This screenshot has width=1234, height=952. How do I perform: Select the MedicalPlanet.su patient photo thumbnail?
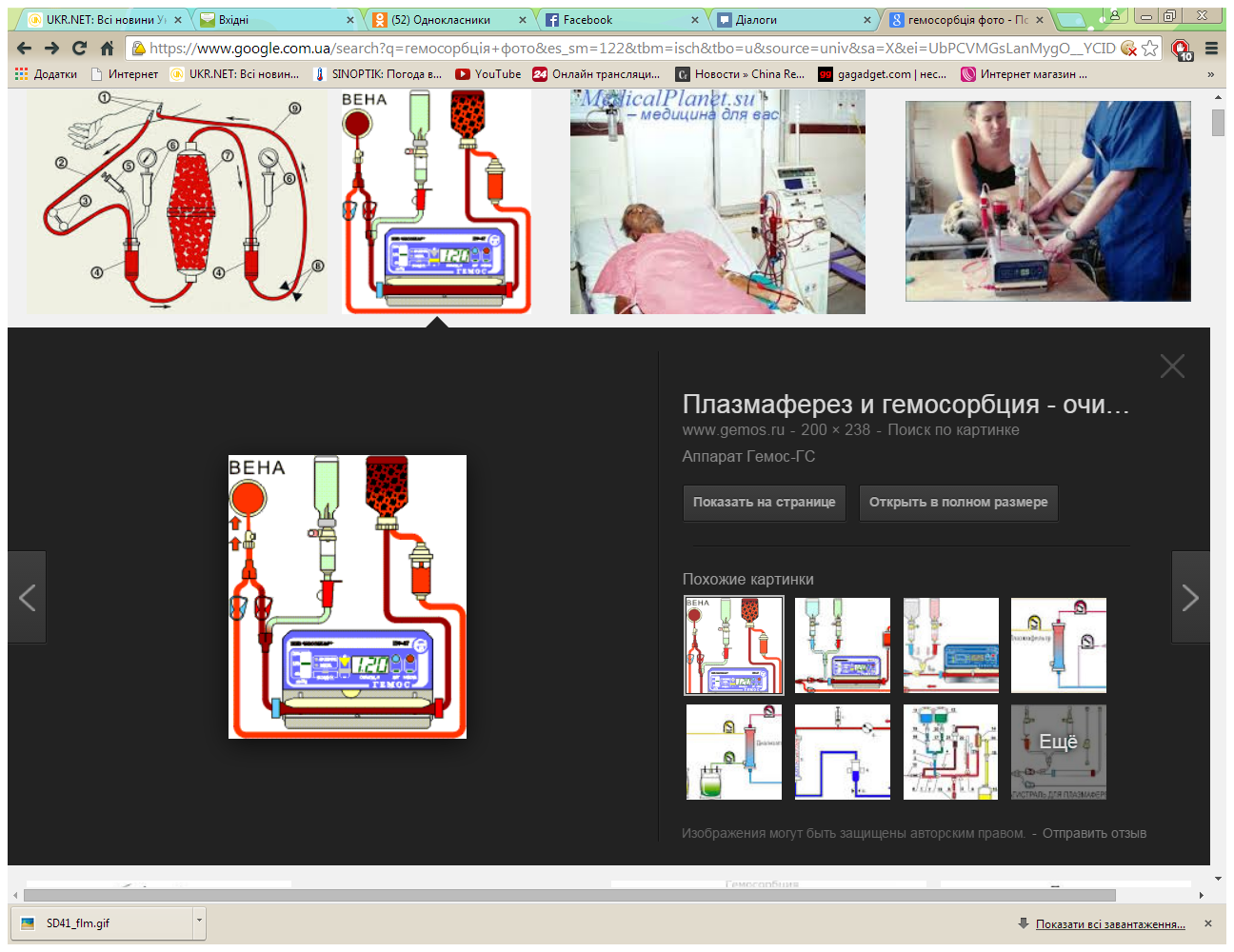point(718,202)
